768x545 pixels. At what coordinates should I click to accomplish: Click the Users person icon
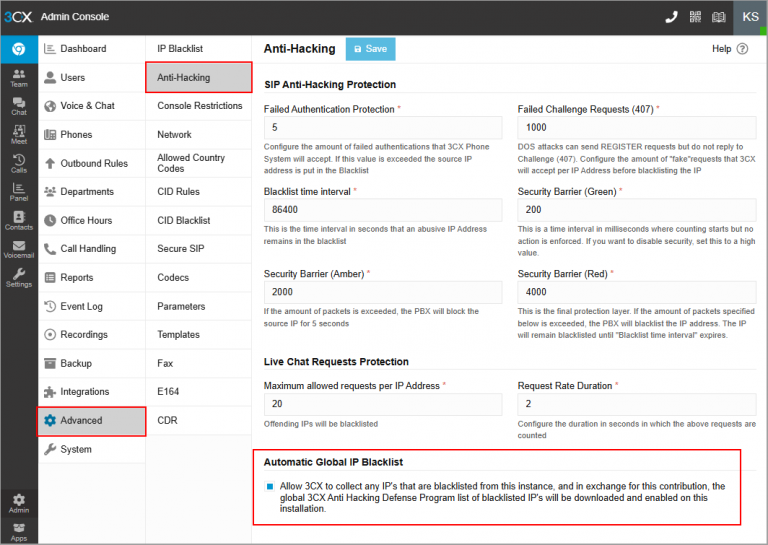(49, 77)
